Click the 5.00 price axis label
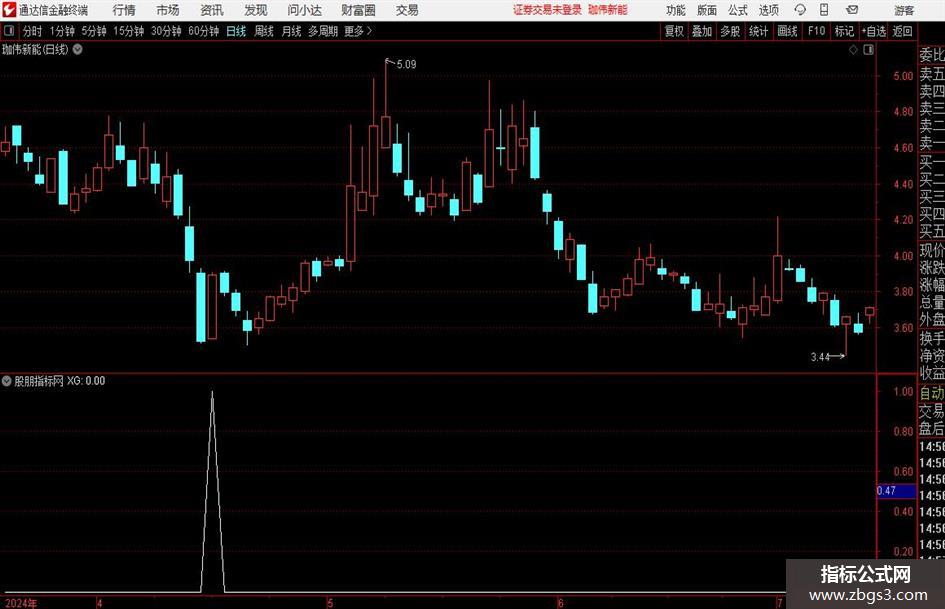 (903, 76)
